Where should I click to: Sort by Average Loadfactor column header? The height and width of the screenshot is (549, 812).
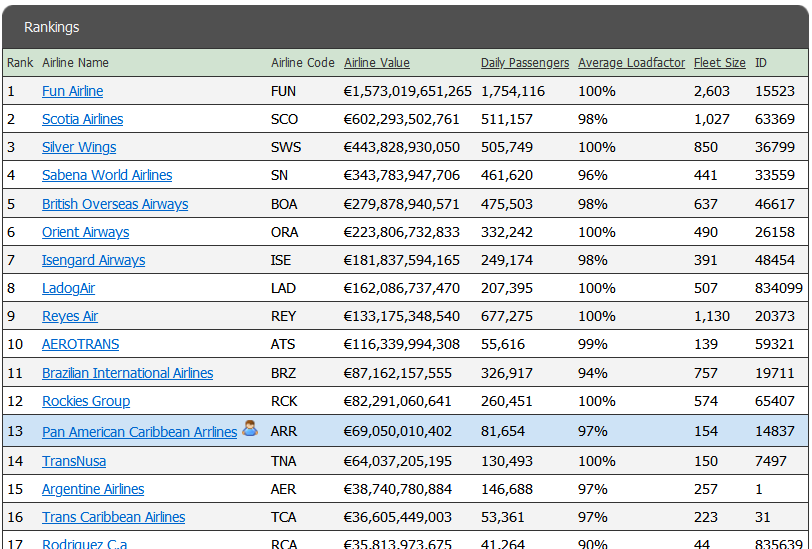point(631,63)
